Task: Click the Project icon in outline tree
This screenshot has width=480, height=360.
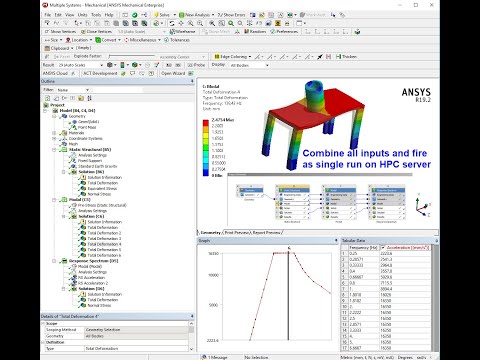Action: point(46,105)
